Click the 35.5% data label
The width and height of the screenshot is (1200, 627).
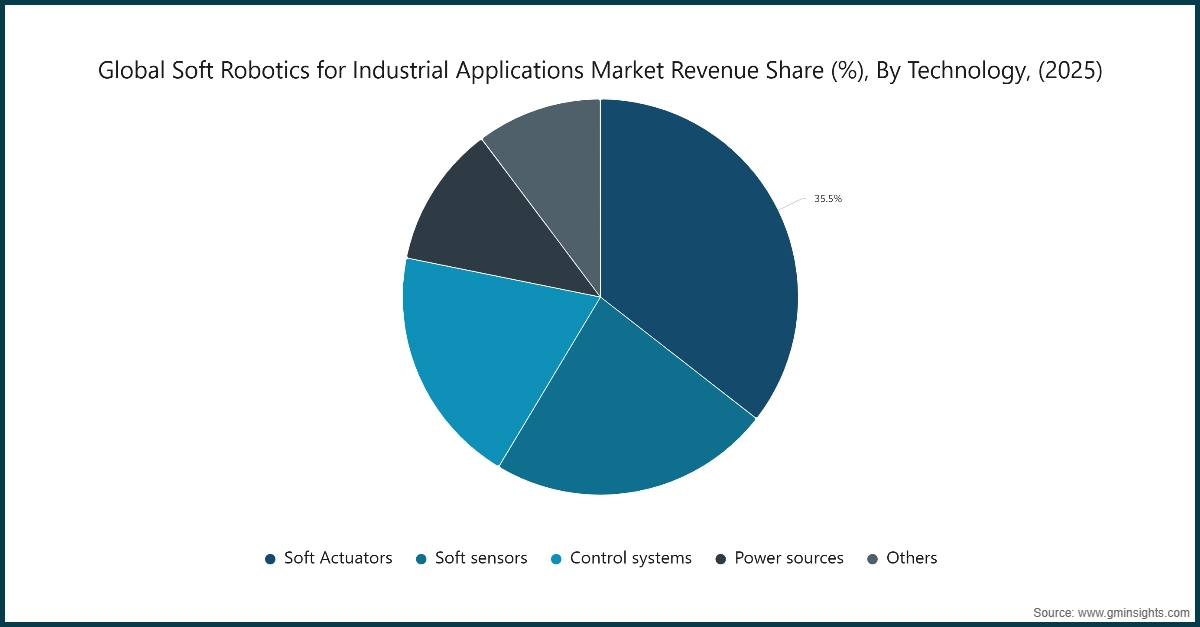point(827,198)
